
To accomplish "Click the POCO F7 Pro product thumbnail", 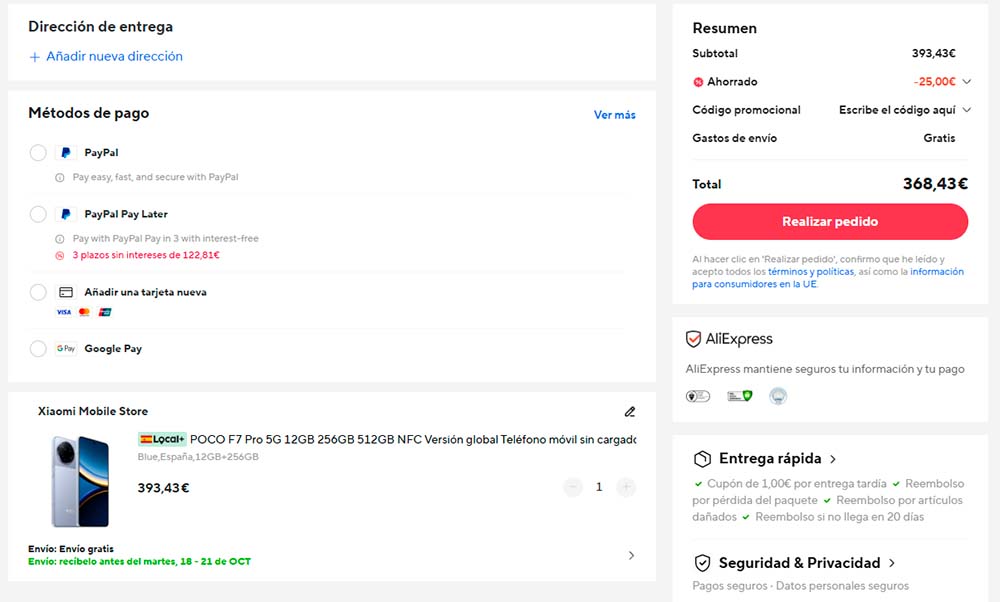I will [80, 481].
